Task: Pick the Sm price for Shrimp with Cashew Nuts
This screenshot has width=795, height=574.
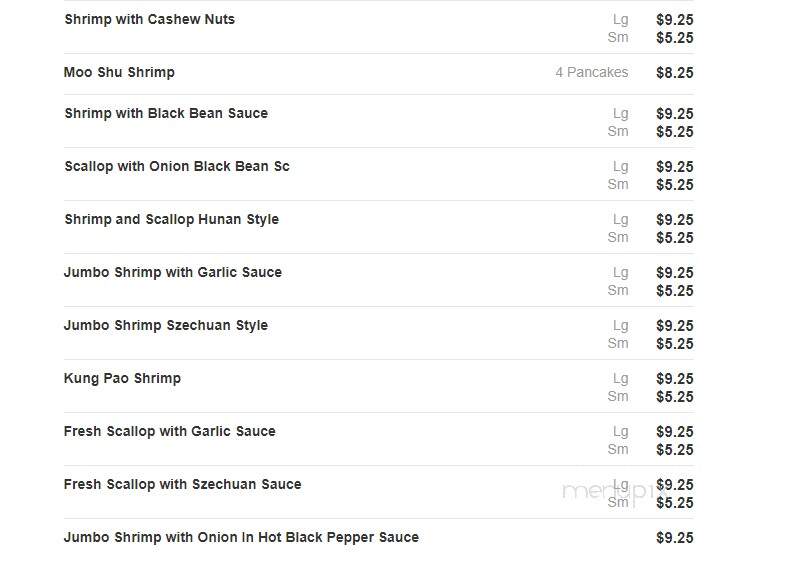Action: point(674,38)
